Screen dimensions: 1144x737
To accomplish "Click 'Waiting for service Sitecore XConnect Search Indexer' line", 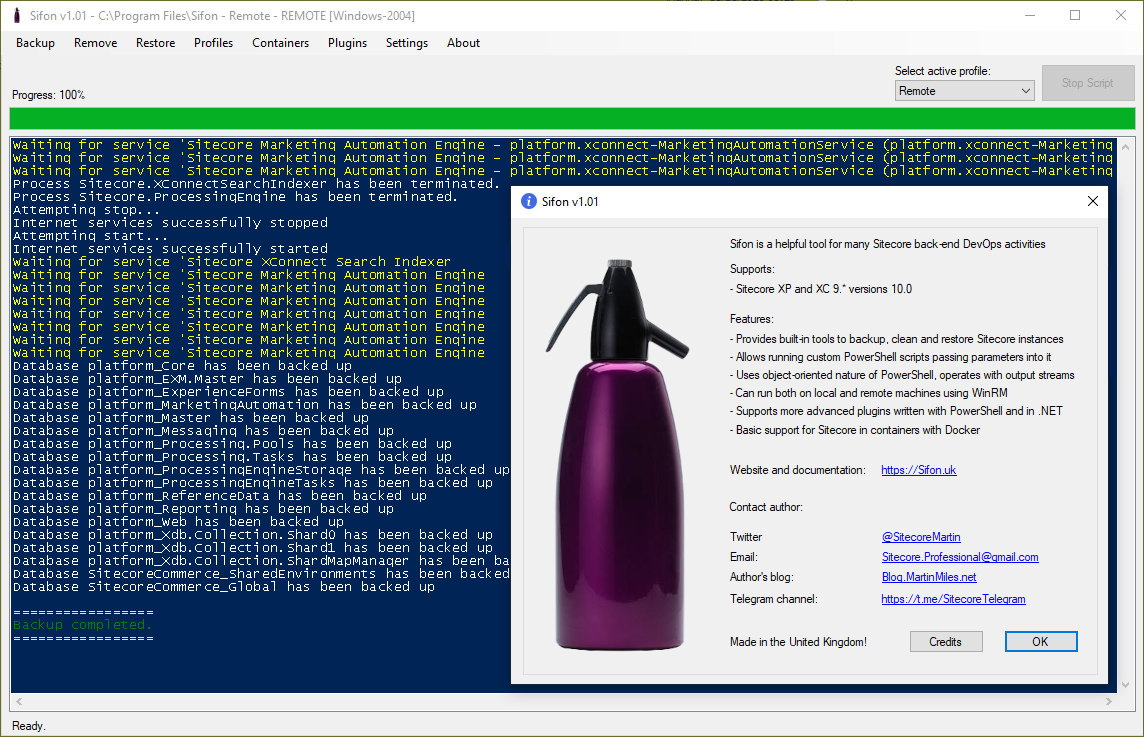I will [x=232, y=261].
